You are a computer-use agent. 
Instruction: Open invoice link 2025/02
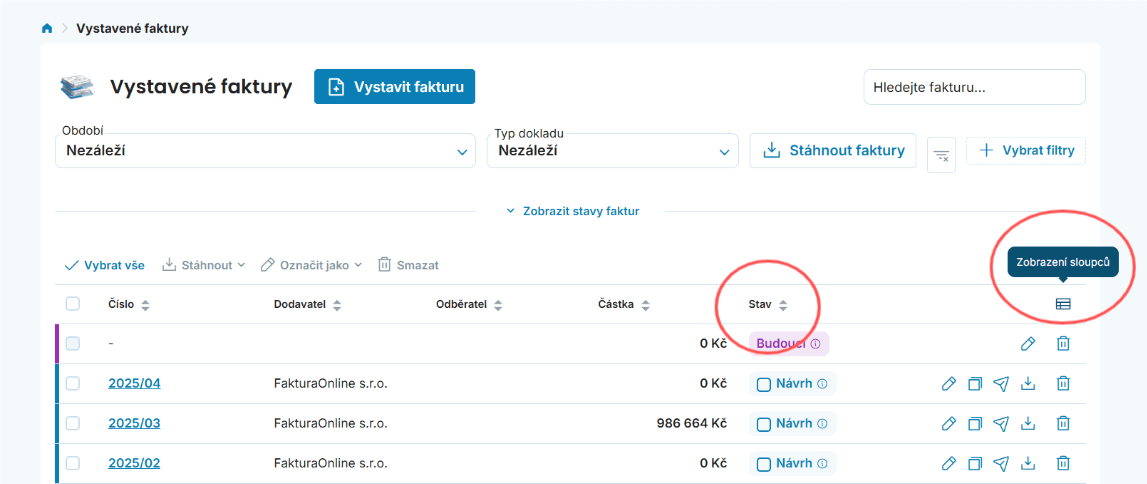(x=134, y=463)
